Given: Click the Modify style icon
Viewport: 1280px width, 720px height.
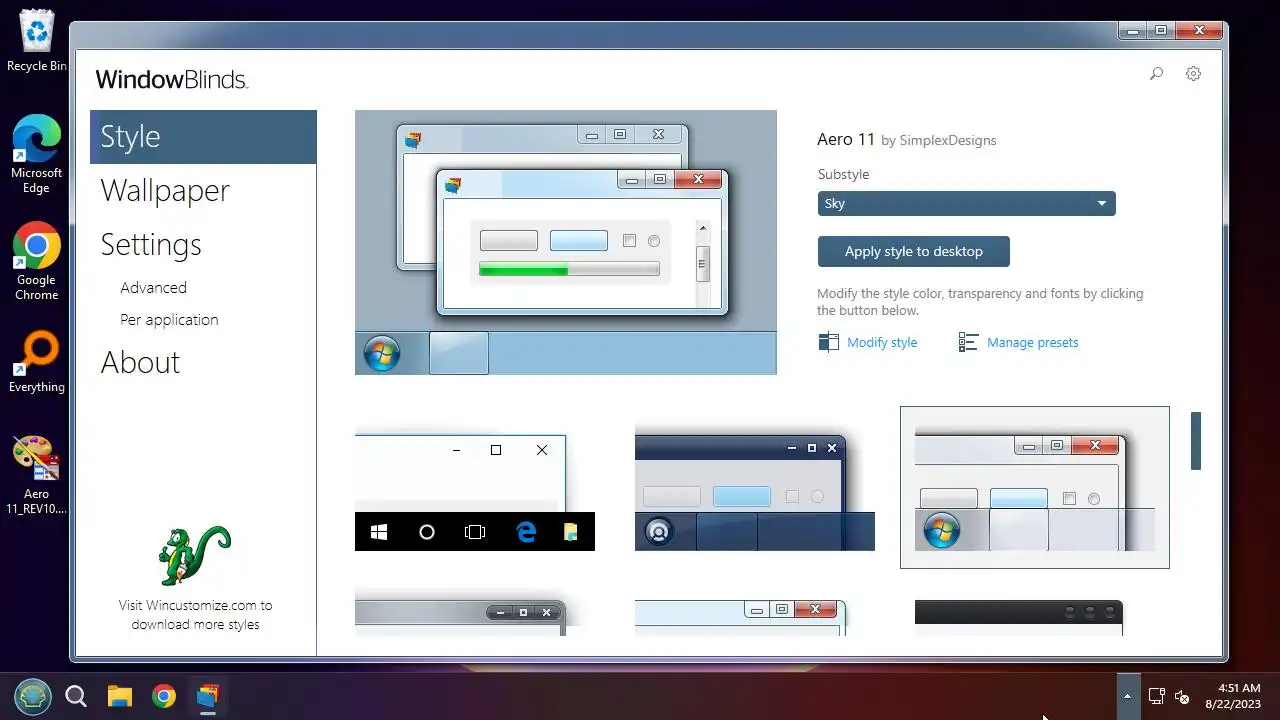Looking at the screenshot, I should [828, 342].
